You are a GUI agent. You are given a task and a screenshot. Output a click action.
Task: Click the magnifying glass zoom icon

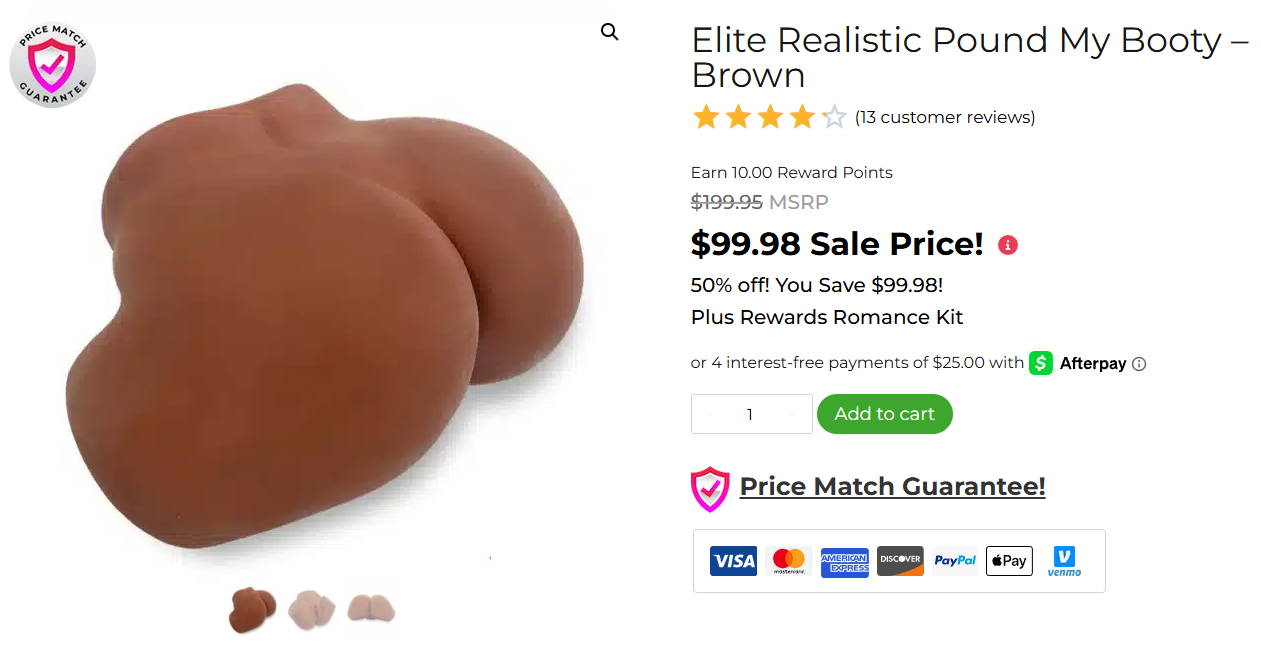coord(609,32)
